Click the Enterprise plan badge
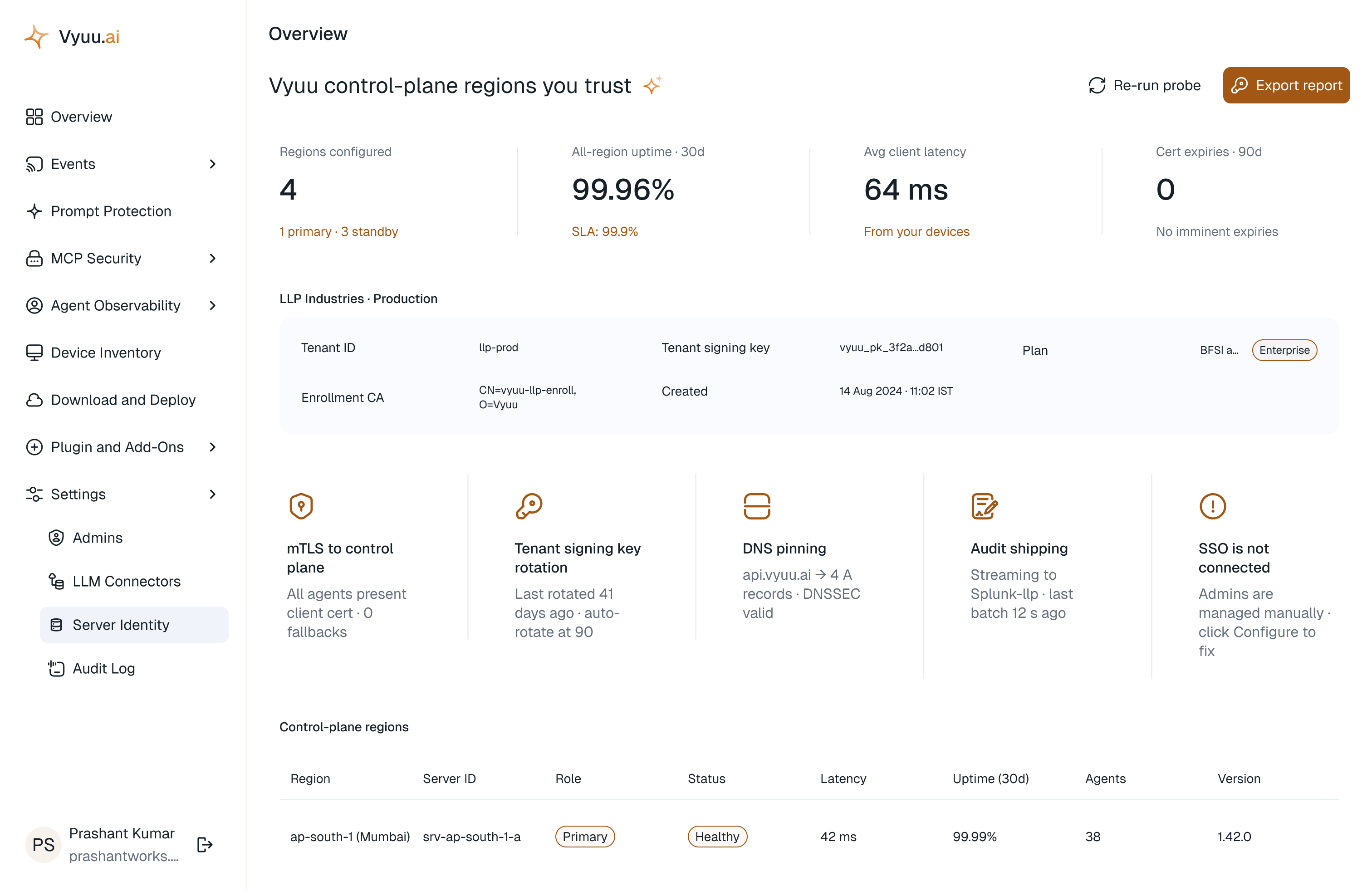1372x891 pixels. (1284, 350)
